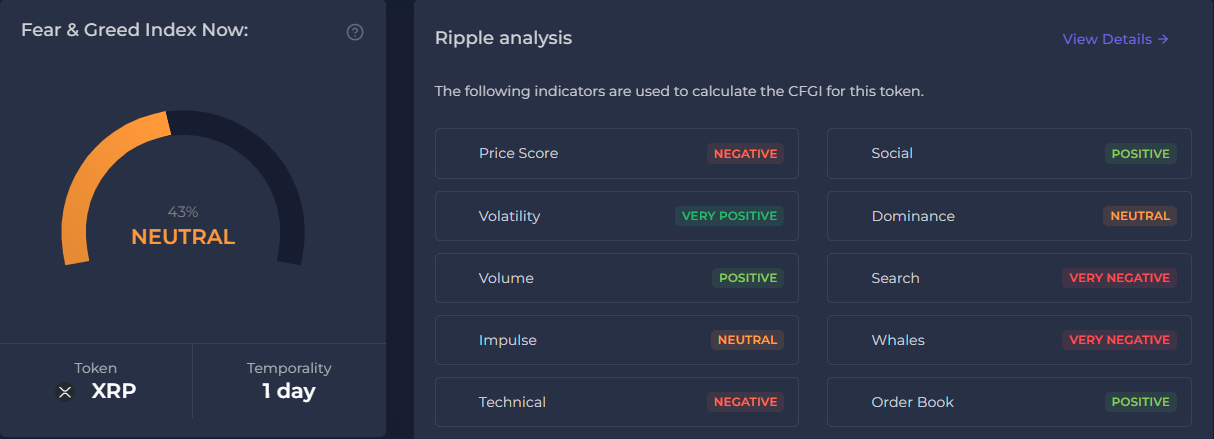
Task: Open the Token XRP selector
Action: (96, 382)
